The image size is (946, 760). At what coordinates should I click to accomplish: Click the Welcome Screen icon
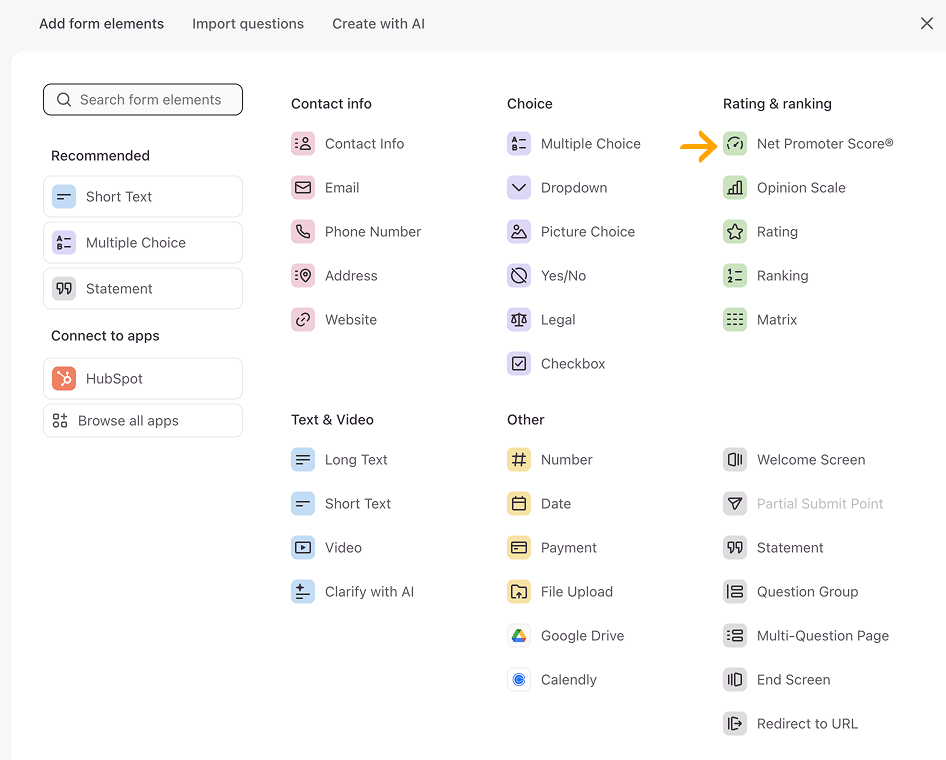(735, 460)
